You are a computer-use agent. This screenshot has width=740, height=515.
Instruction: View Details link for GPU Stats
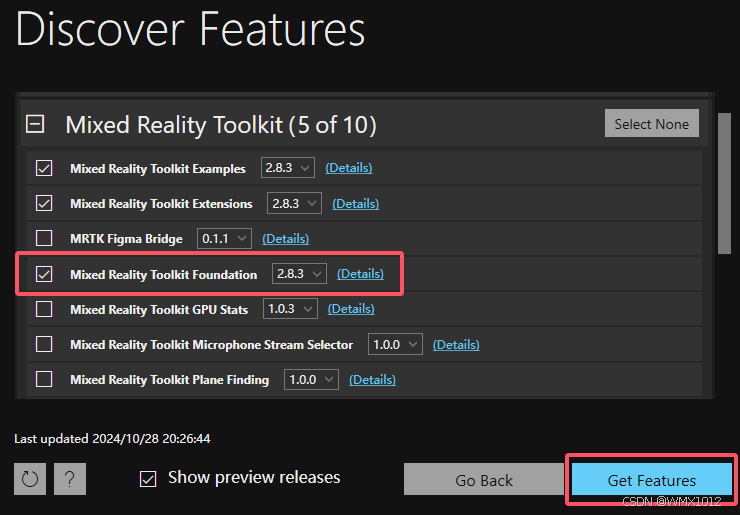click(351, 309)
